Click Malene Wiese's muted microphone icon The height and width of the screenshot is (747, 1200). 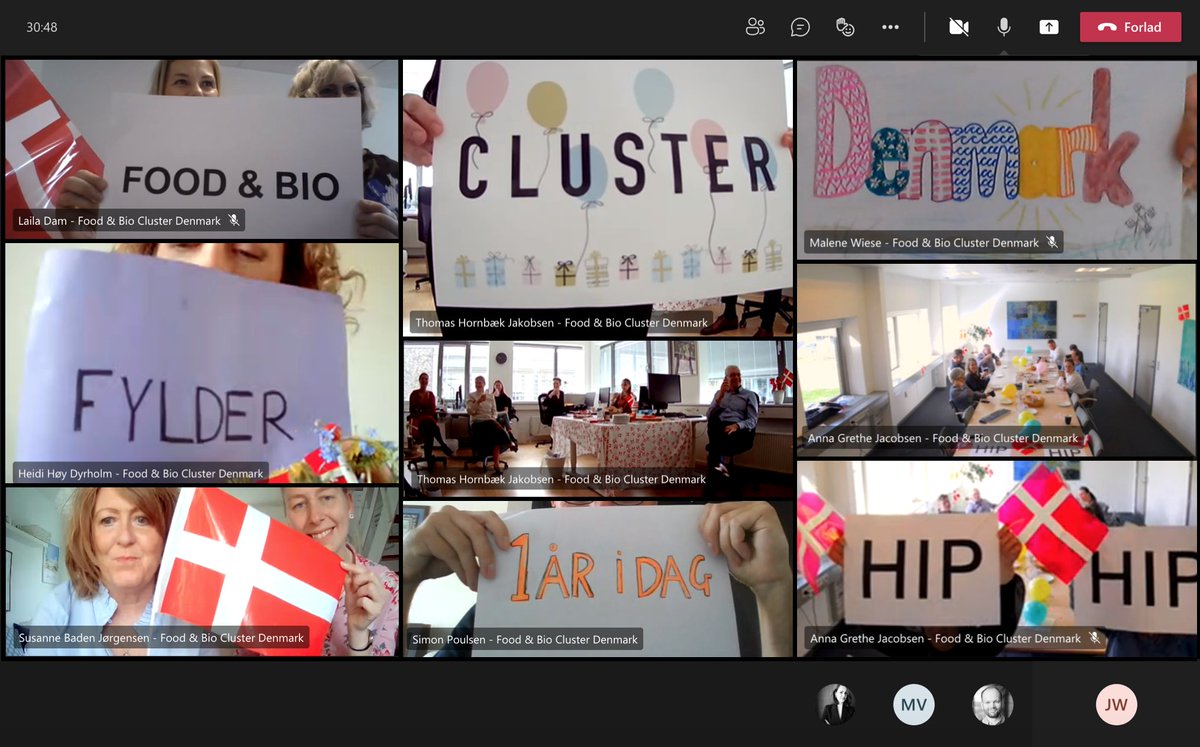(x=1051, y=242)
